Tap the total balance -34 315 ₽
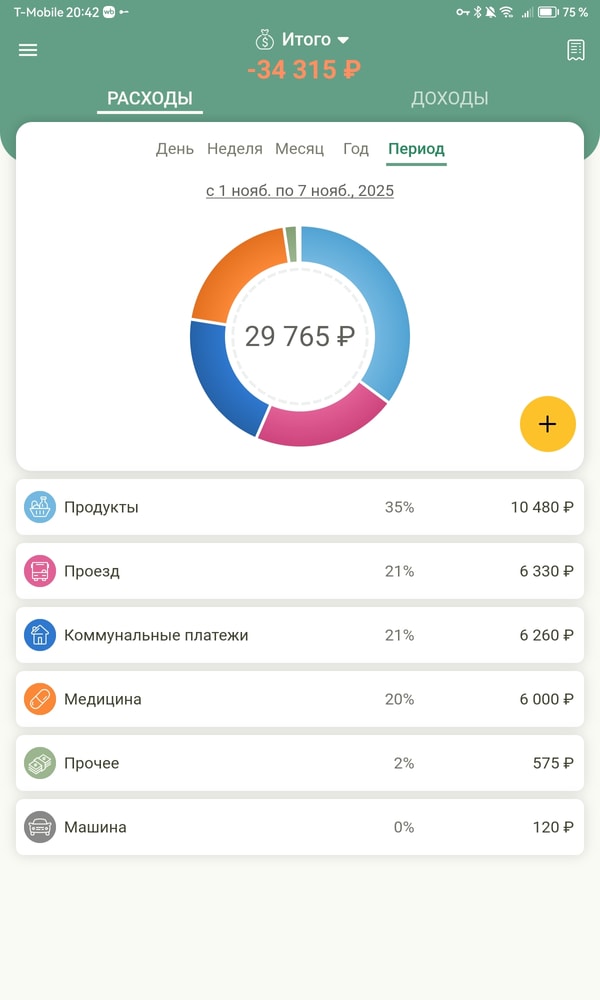Viewport: 600px width, 1000px height. tap(304, 70)
